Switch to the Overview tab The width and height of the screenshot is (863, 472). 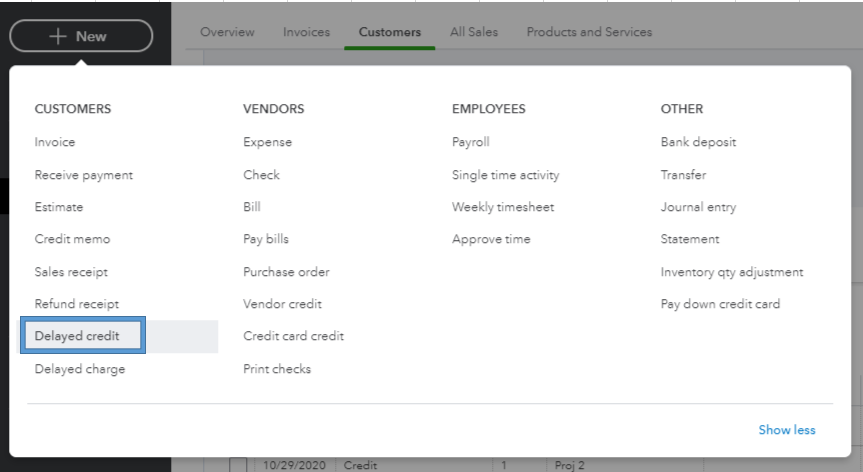click(x=227, y=32)
